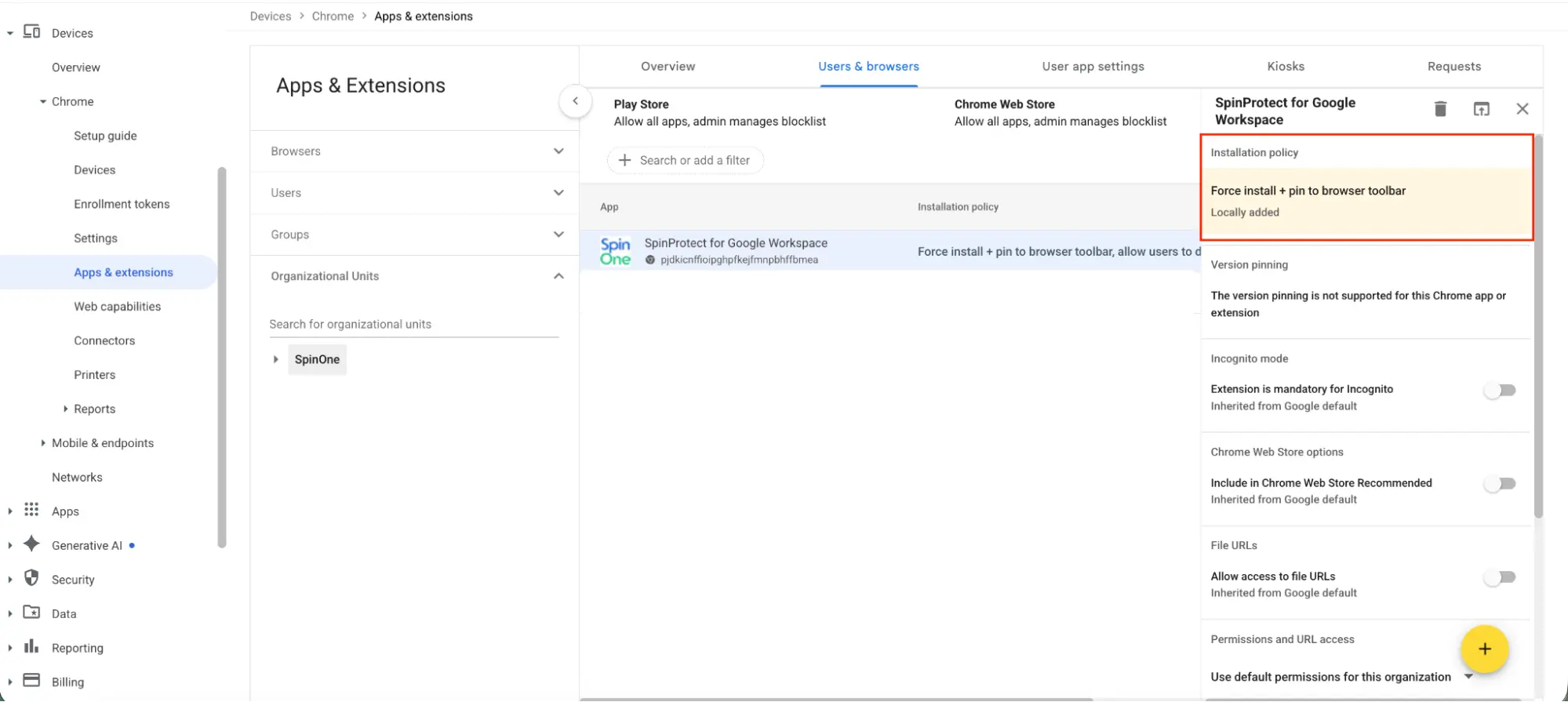1568x702 pixels.
Task: Switch to User app settings tab
Action: (1093, 67)
